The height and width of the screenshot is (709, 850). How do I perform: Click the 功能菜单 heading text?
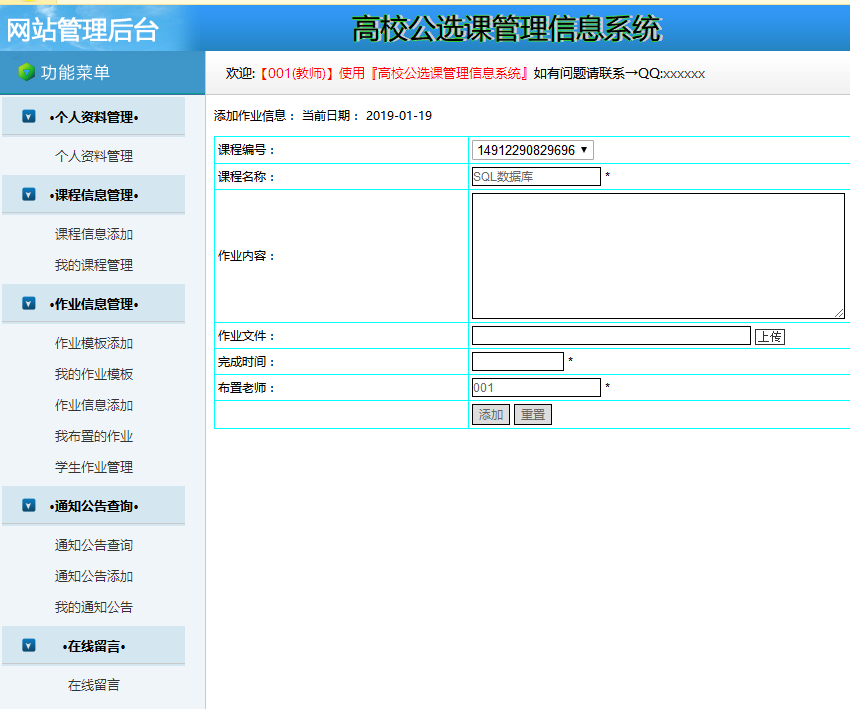[75, 72]
